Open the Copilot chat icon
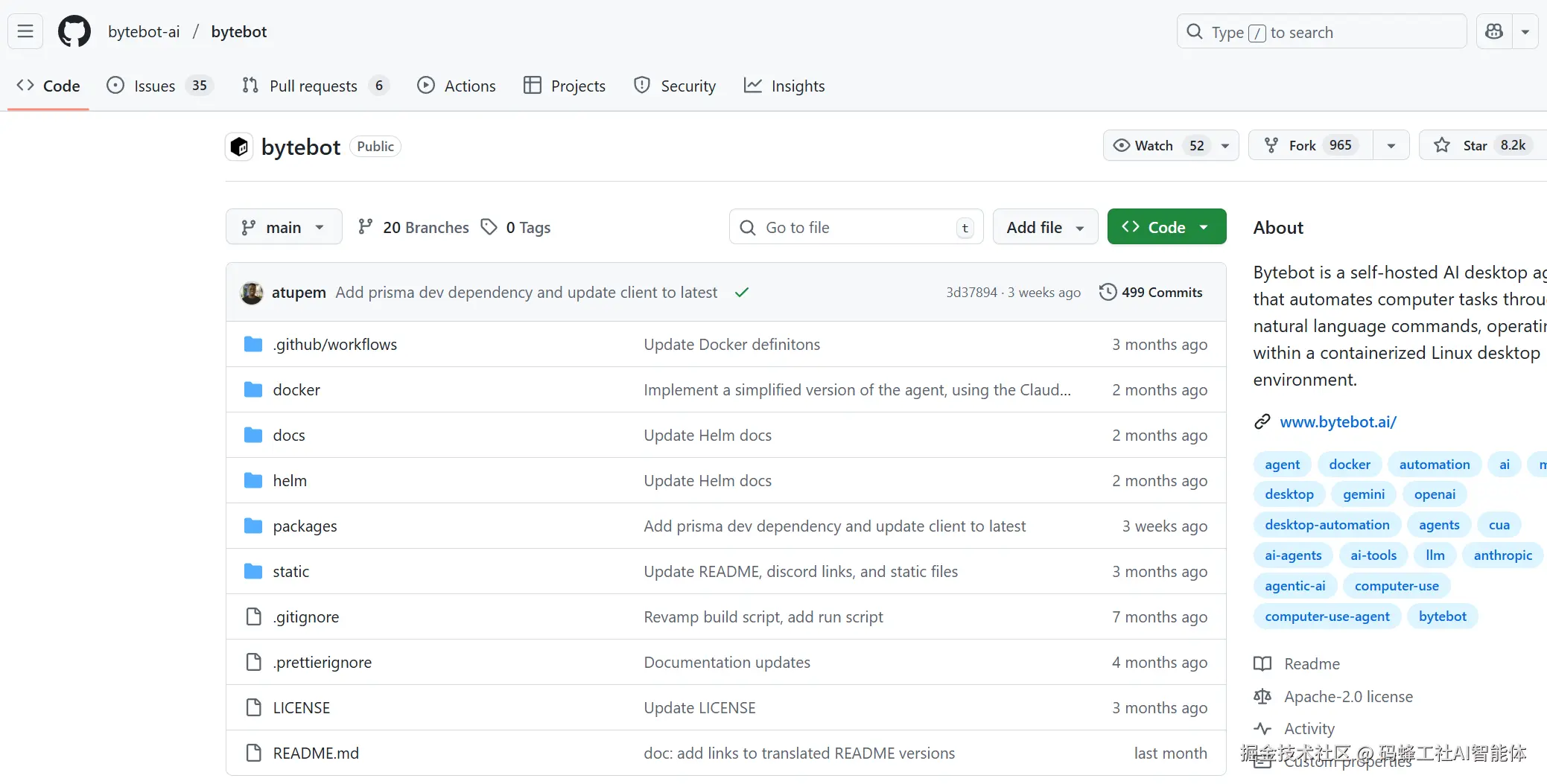The image size is (1547, 784). (x=1494, y=31)
